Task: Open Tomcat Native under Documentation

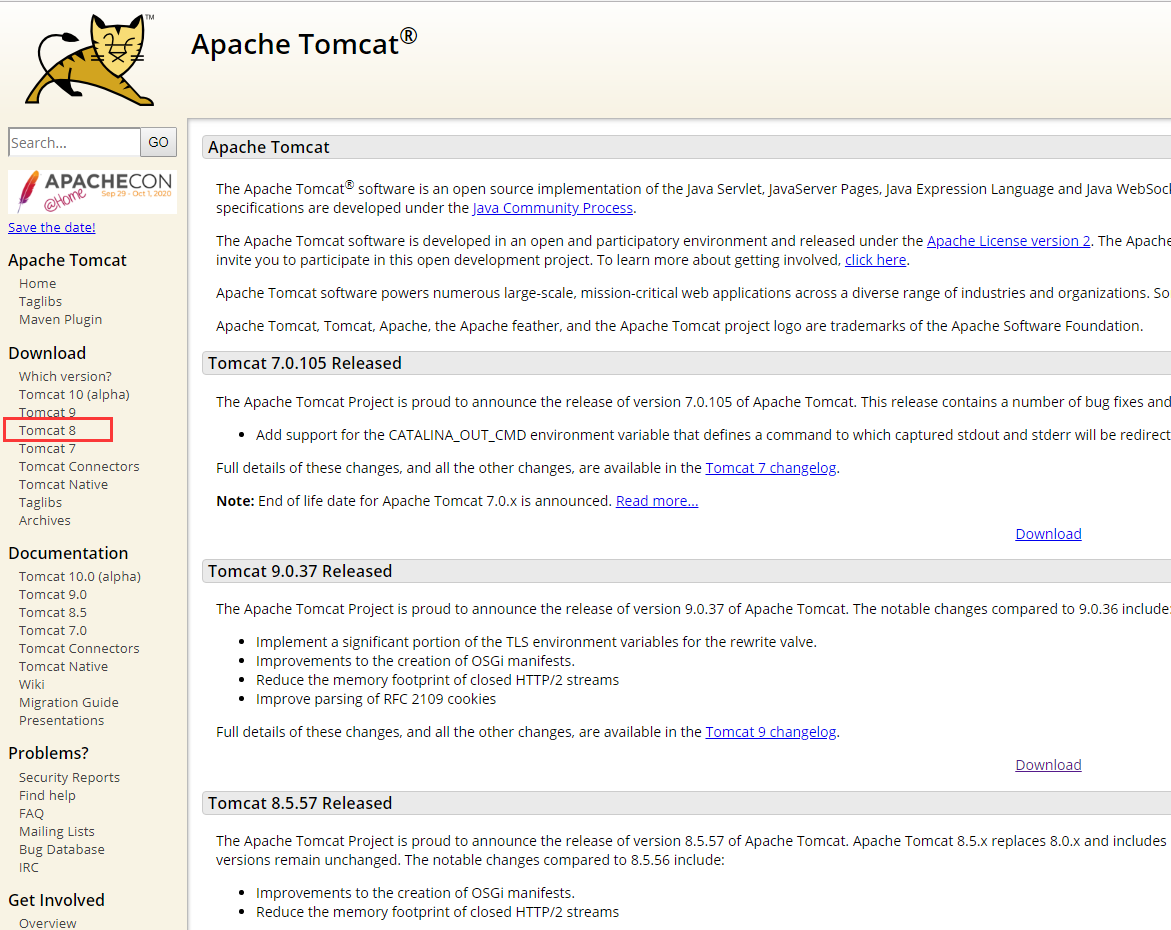Action: click(63, 666)
